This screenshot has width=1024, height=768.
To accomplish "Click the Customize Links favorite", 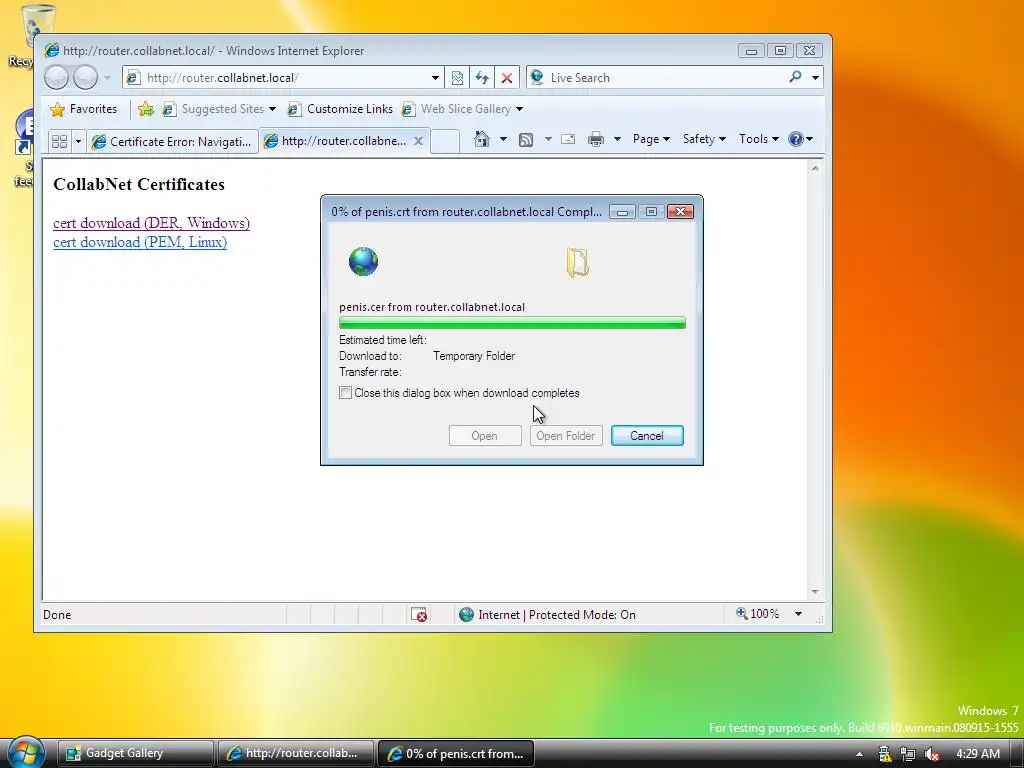I will [340, 109].
